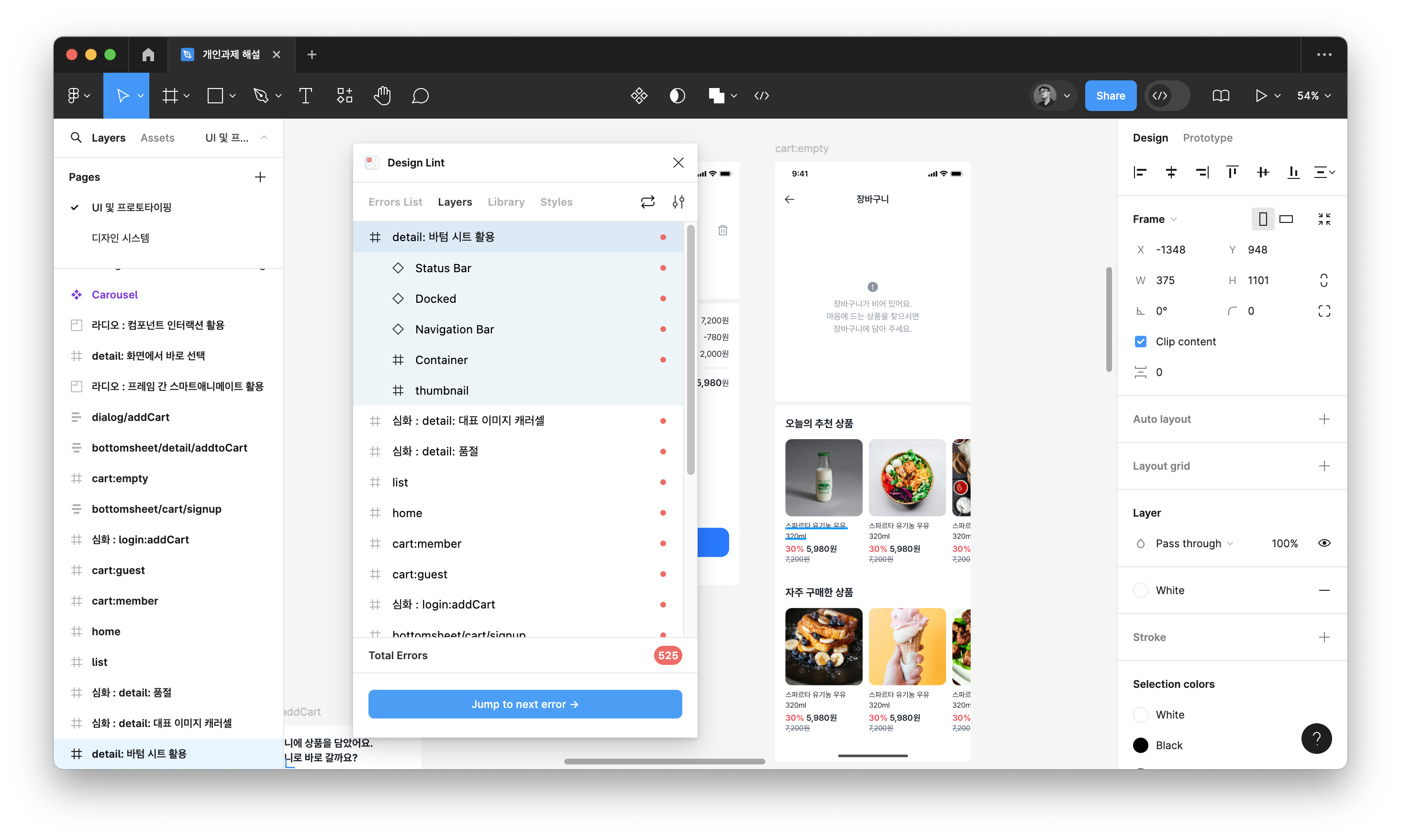Align horizontal centers icon
The height and width of the screenshot is (840, 1401).
[x=1171, y=172]
